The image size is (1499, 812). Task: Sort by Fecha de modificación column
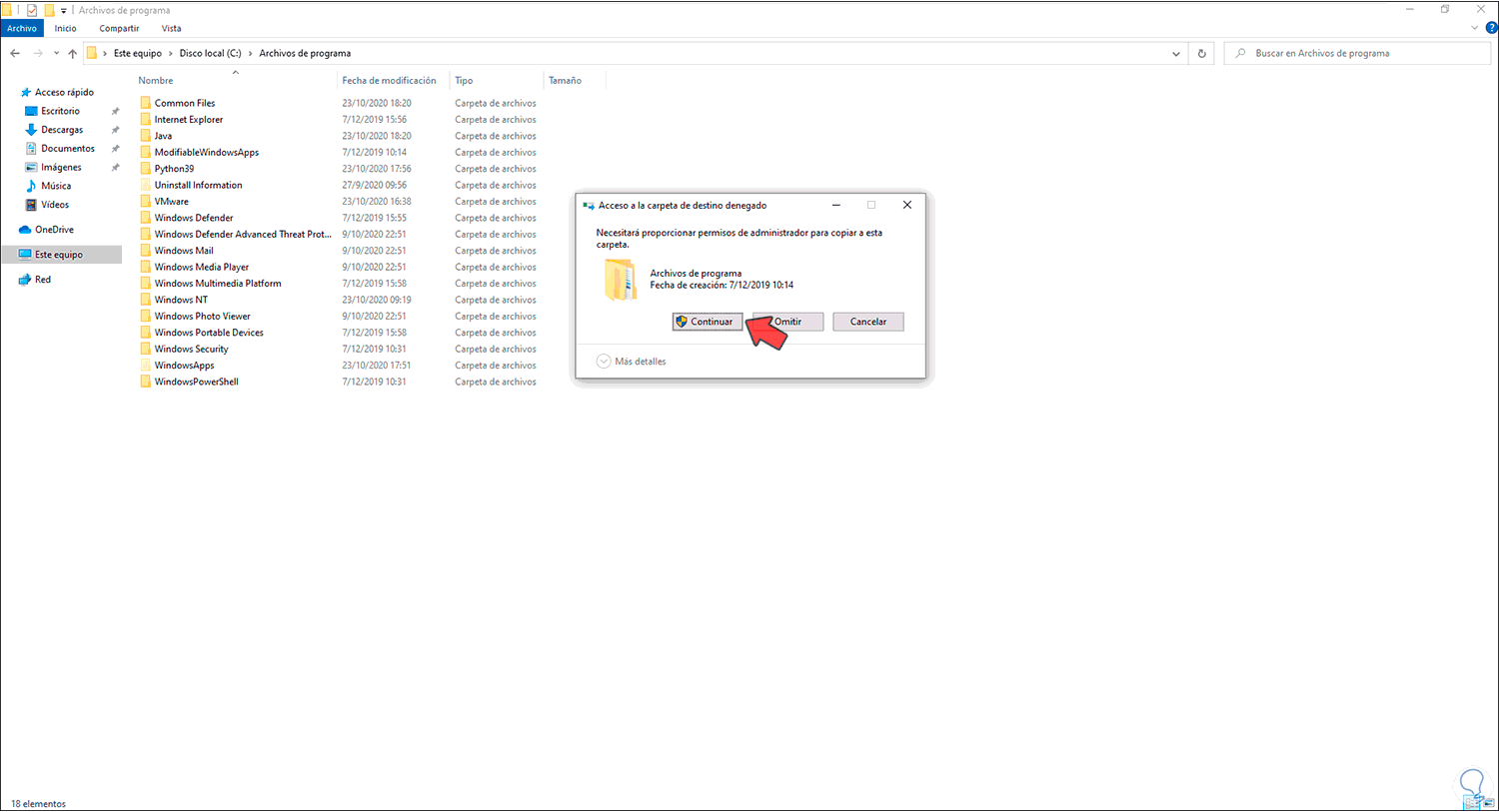point(389,81)
